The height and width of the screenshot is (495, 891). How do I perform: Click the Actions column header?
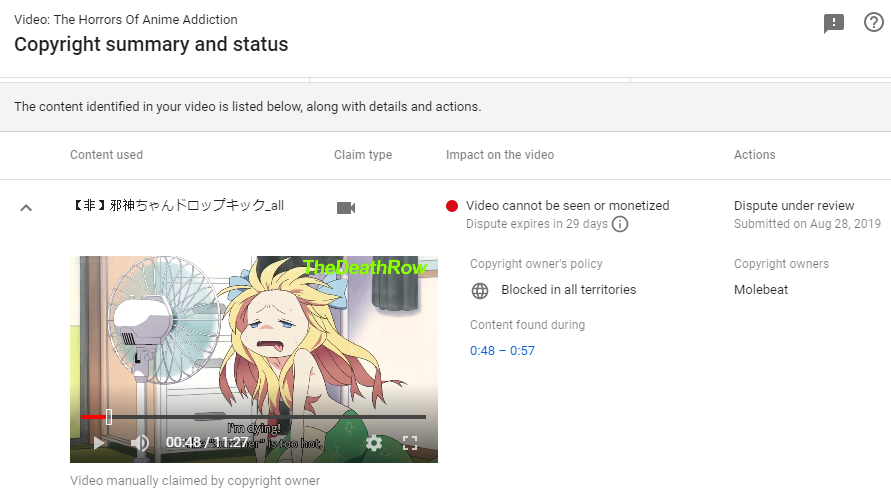pos(755,155)
